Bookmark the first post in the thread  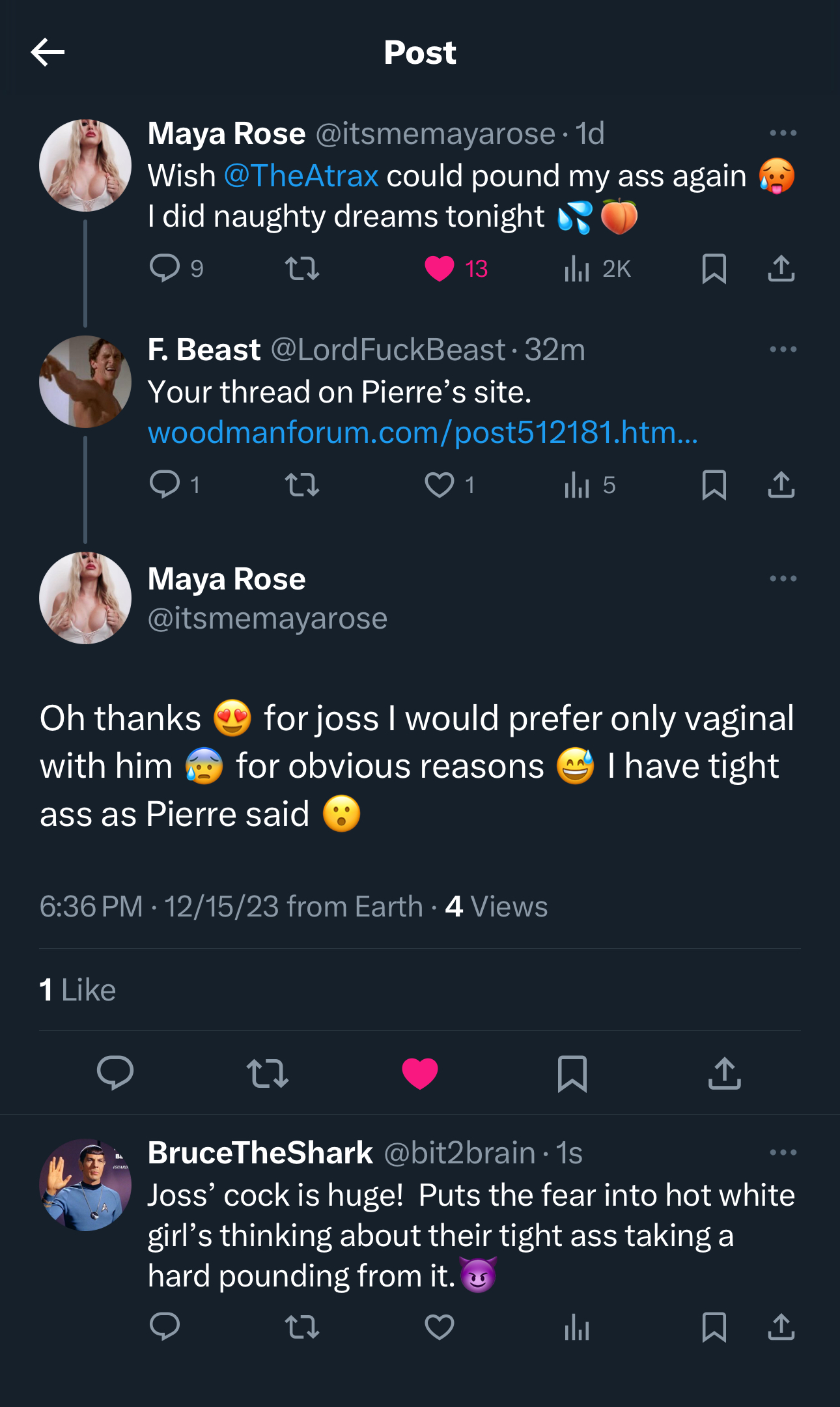click(714, 268)
